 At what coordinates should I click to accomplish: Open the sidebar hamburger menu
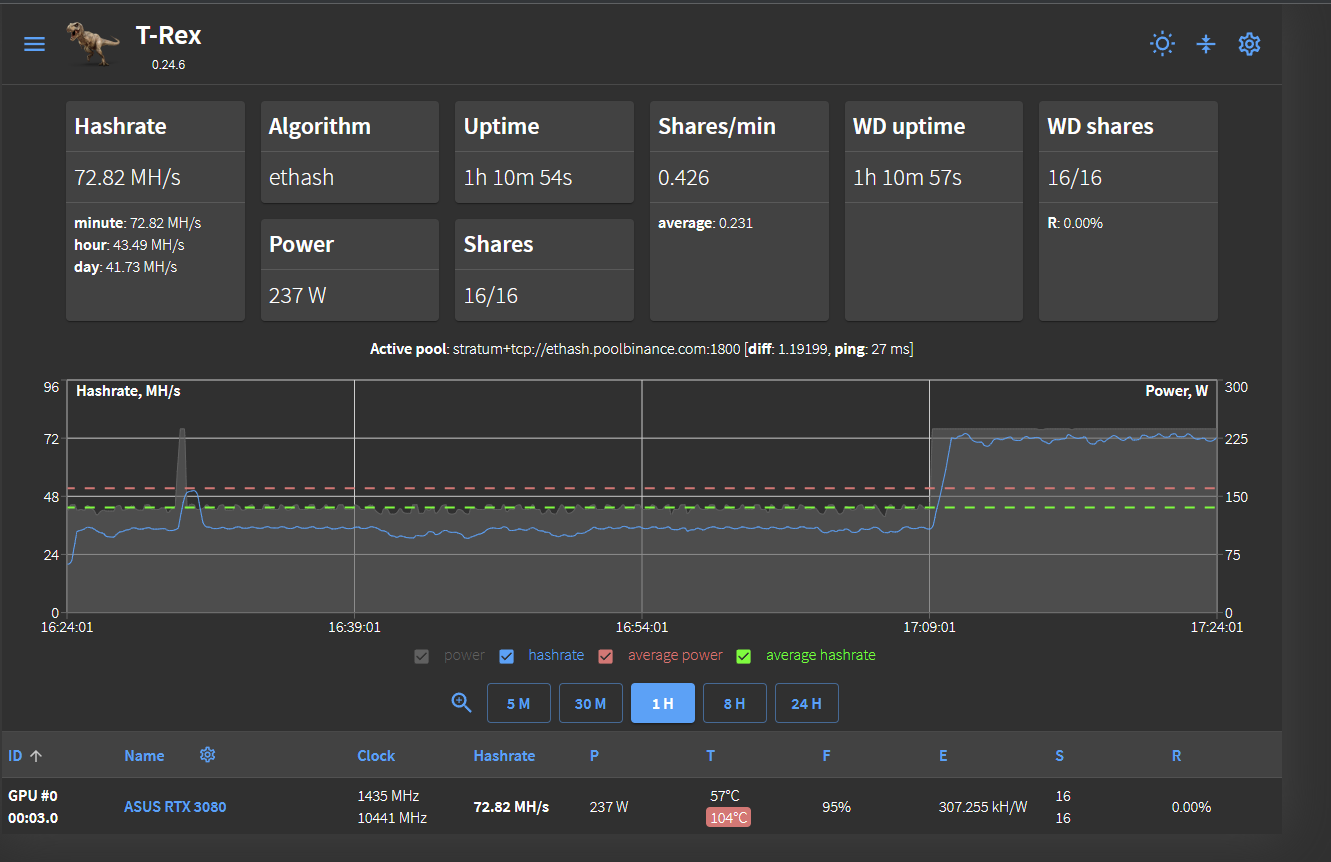34,44
